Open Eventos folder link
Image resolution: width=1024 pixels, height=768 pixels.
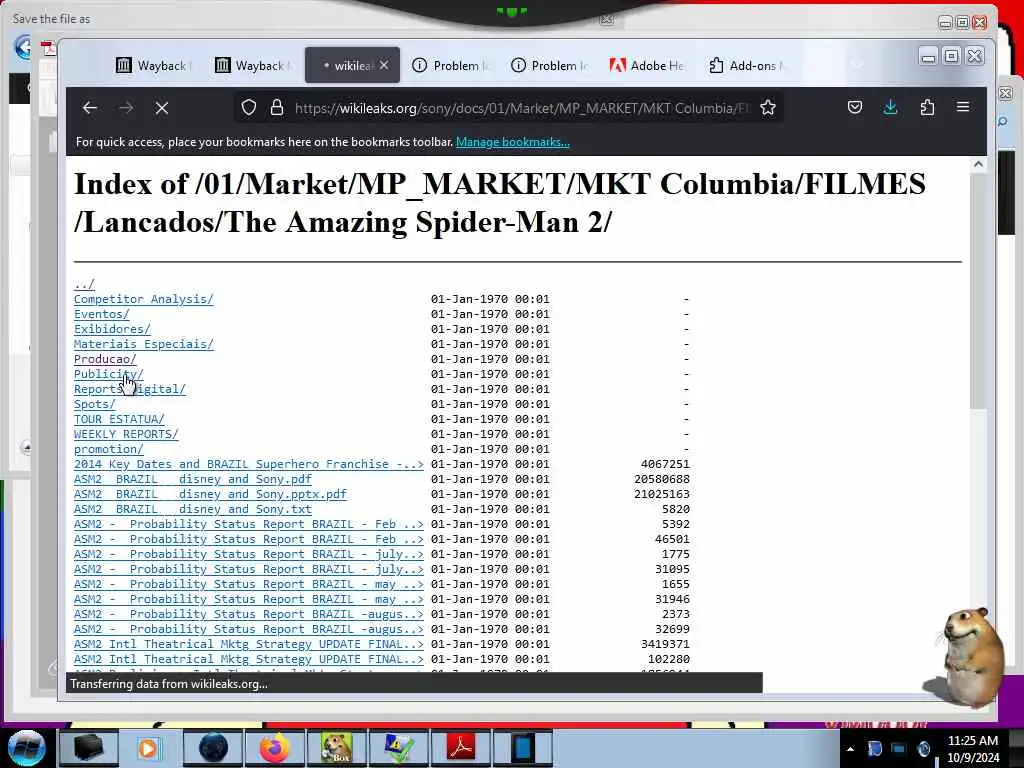point(101,314)
